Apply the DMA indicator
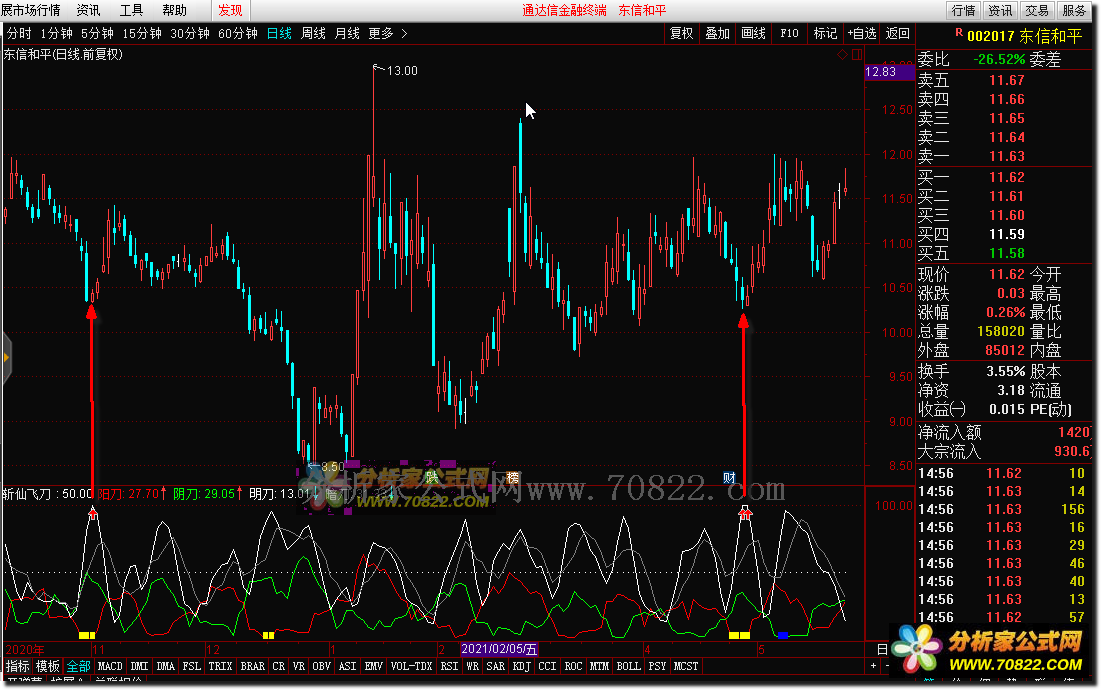This screenshot has width=1102, height=690. pyautogui.click(x=166, y=666)
